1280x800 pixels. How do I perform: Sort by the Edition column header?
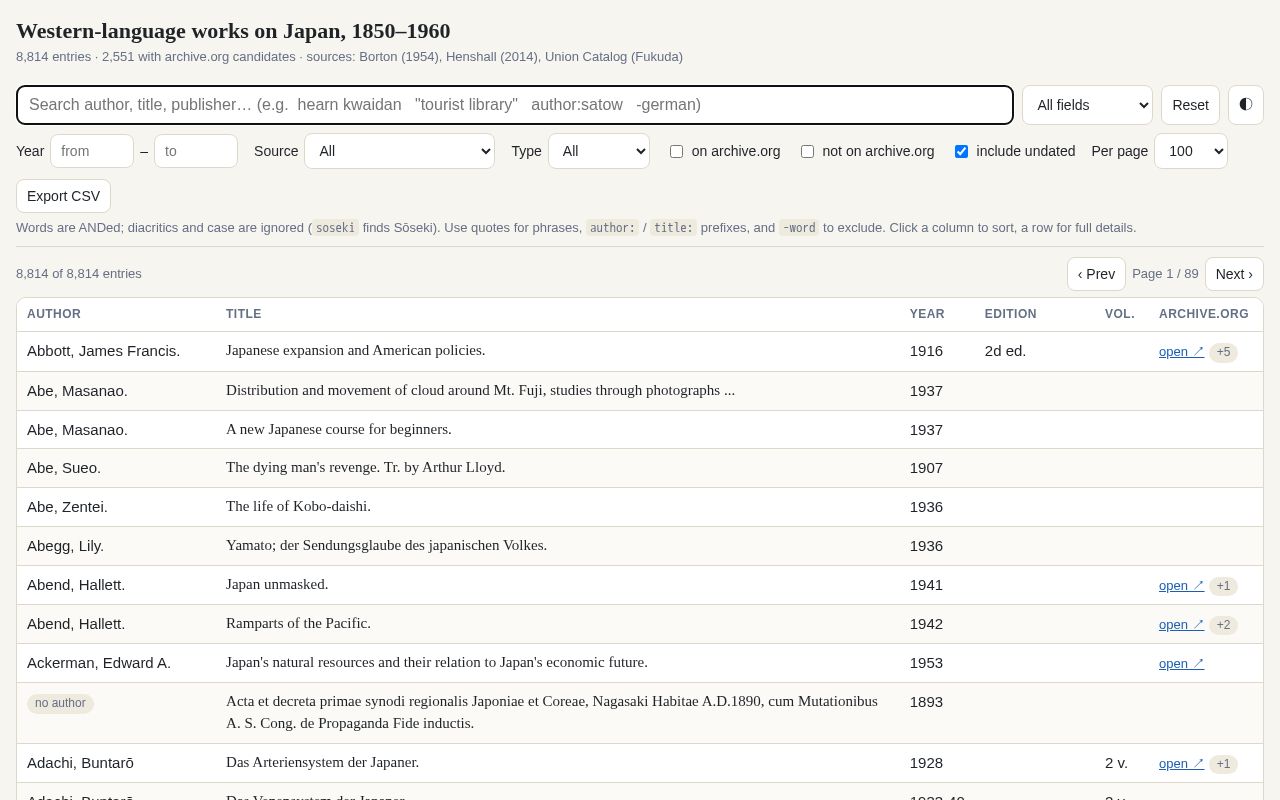(x=1010, y=314)
